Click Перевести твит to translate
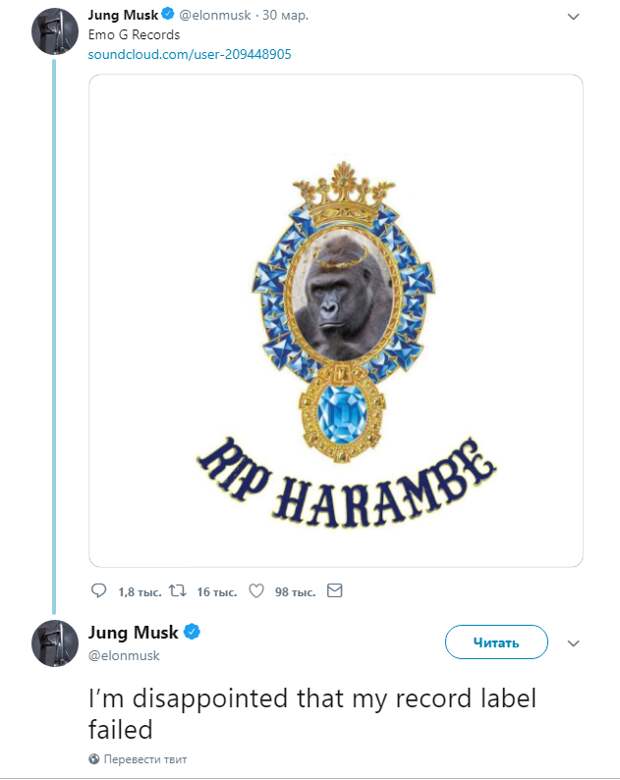 pos(145,759)
